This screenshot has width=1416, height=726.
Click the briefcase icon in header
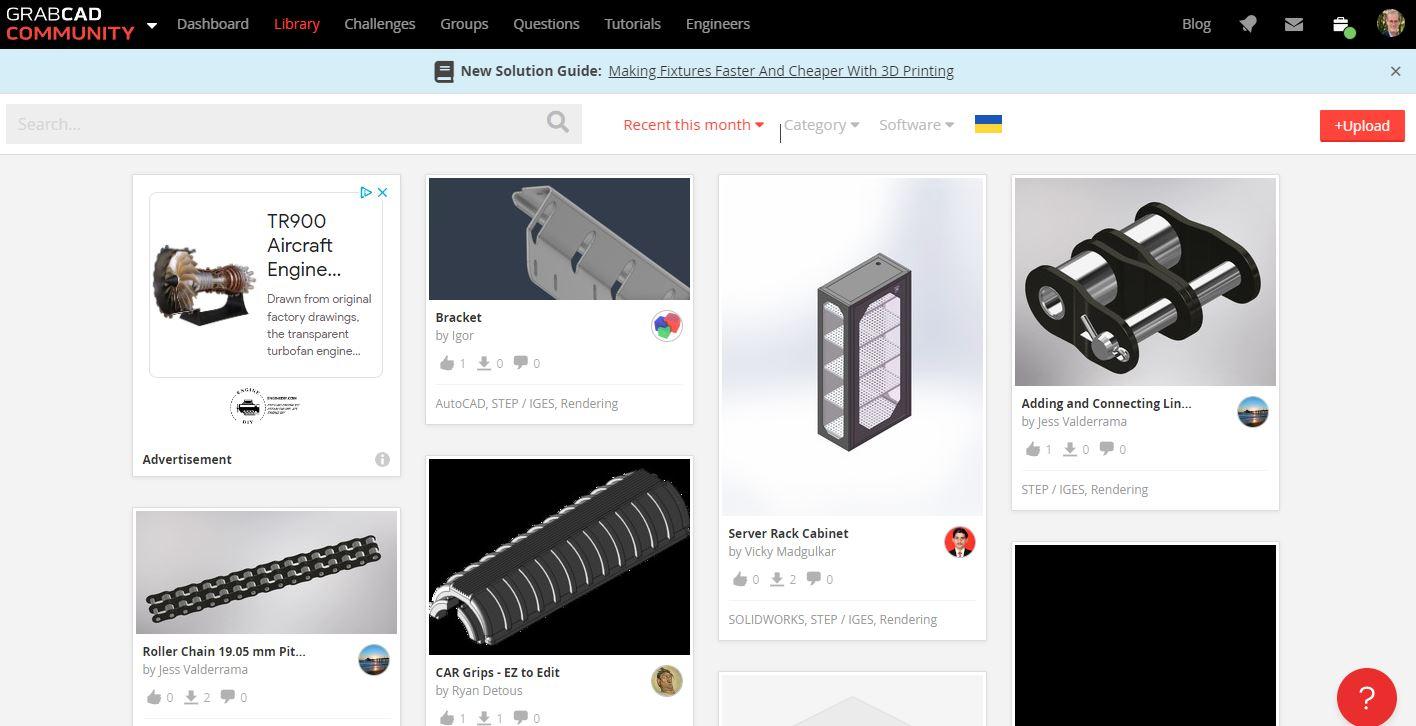pos(1341,24)
